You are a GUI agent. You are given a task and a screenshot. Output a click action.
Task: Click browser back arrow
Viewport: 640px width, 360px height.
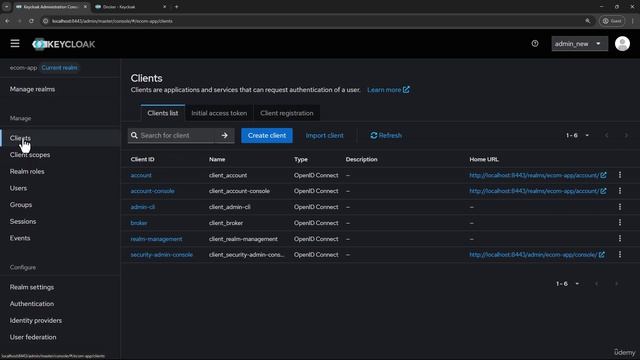click(x=7, y=21)
